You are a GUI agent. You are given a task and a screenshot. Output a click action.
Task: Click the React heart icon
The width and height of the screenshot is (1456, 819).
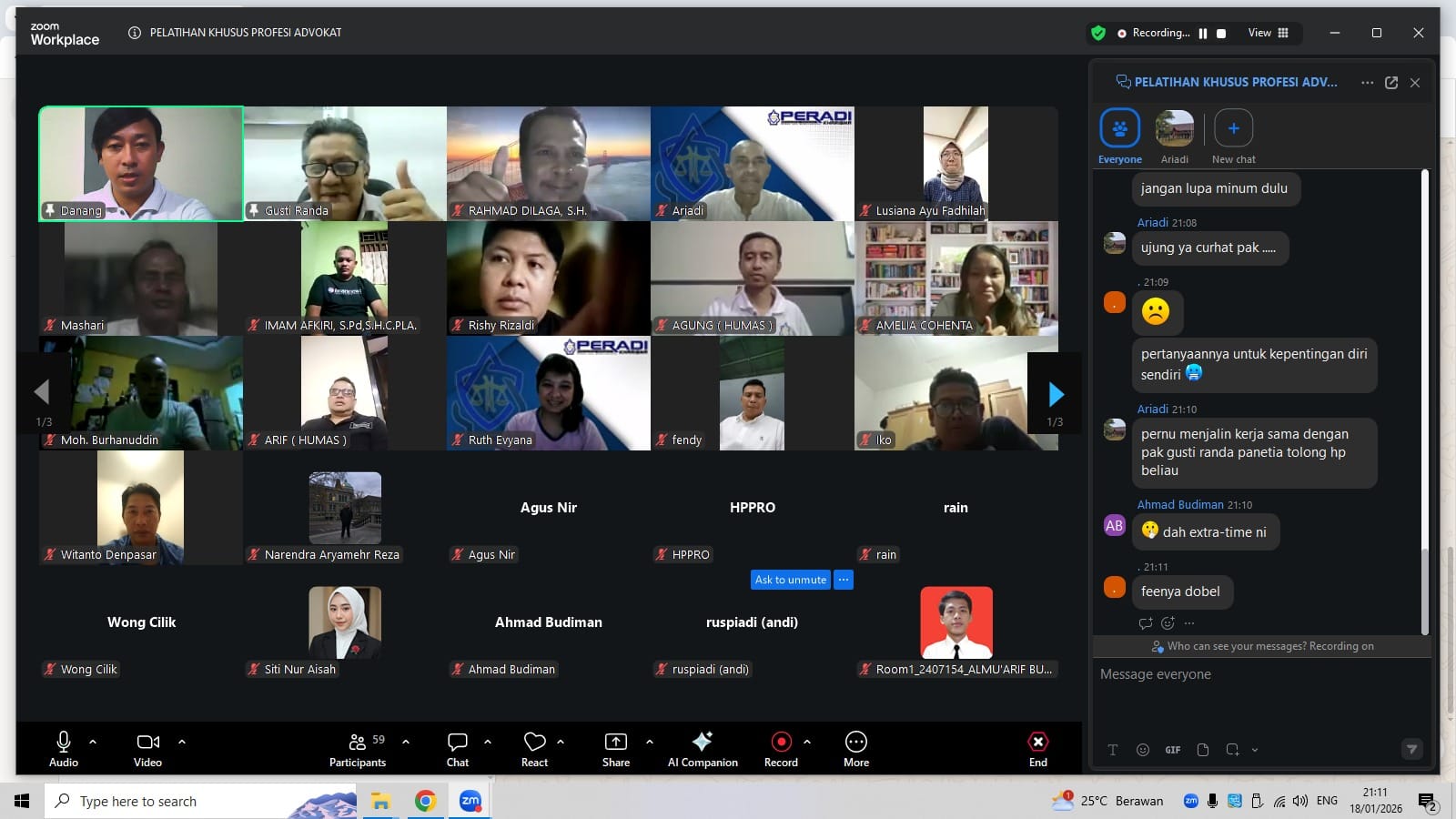534,743
